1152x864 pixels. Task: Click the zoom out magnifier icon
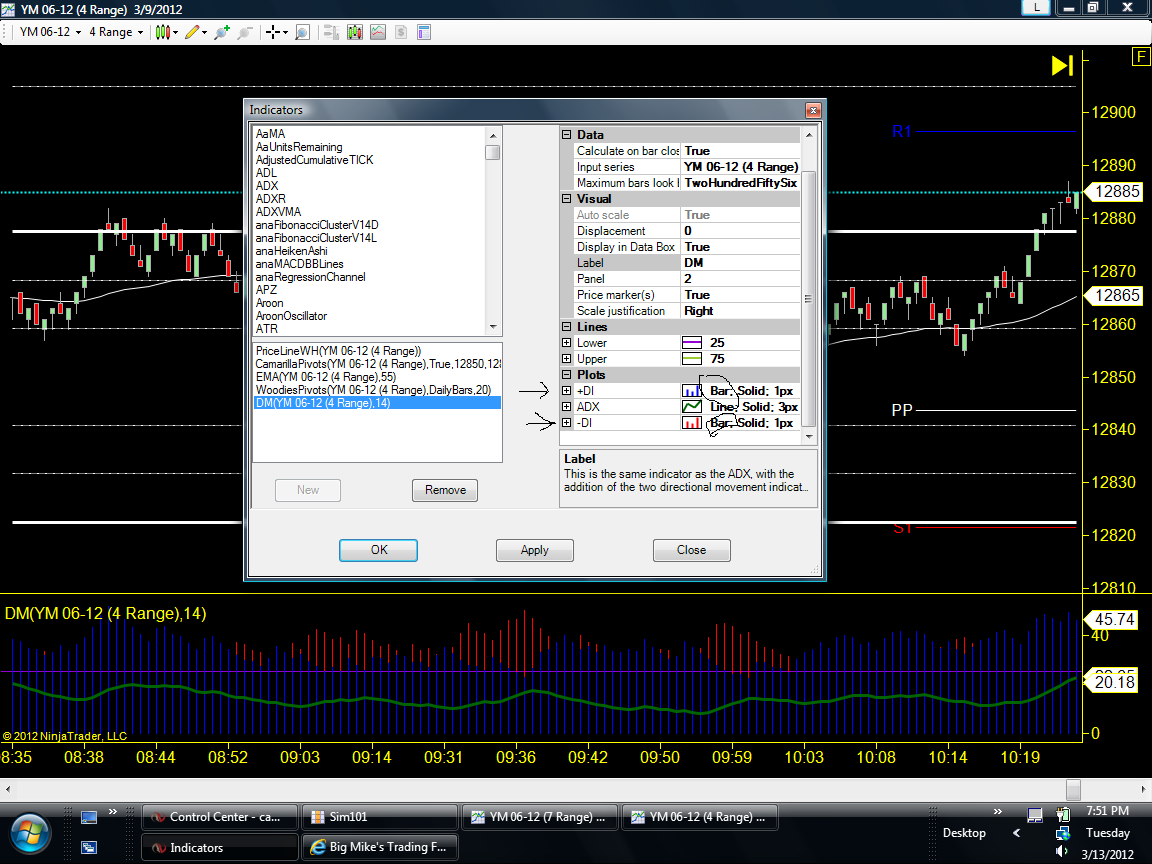[245, 32]
